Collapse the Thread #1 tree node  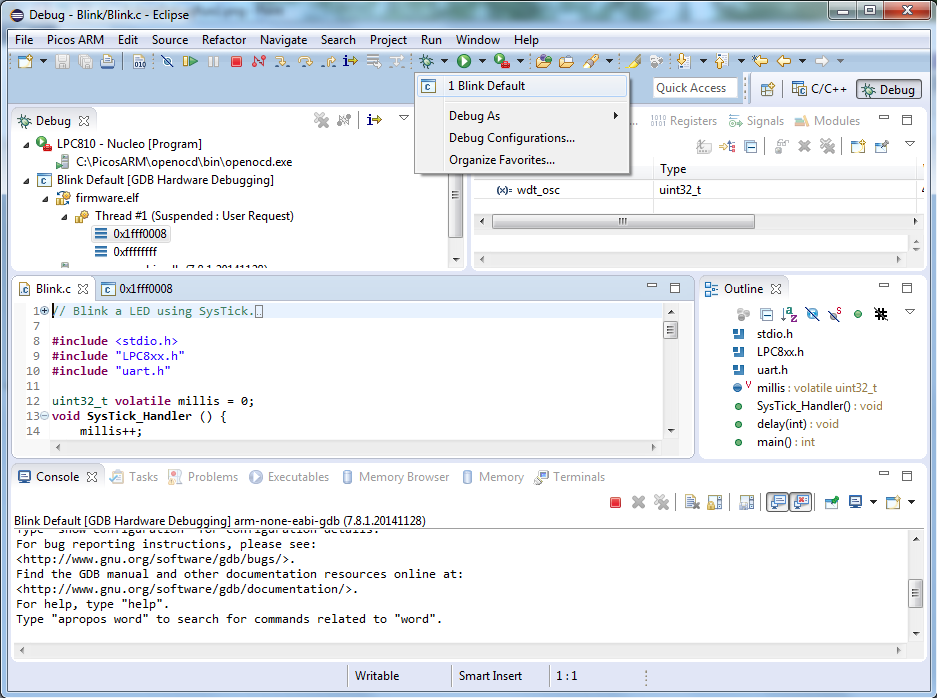click(x=65, y=217)
